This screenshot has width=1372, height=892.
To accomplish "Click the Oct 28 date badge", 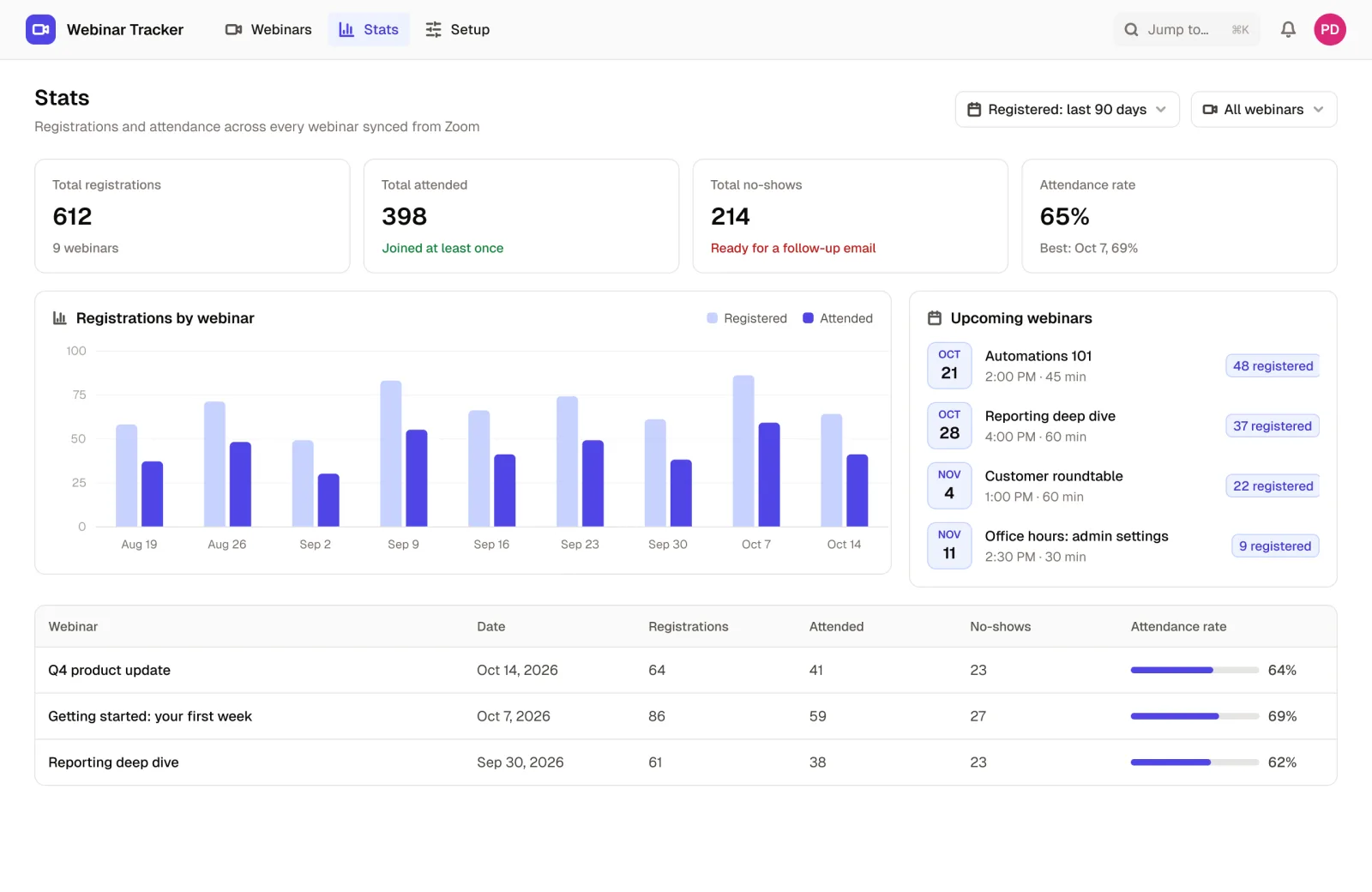I will point(949,425).
